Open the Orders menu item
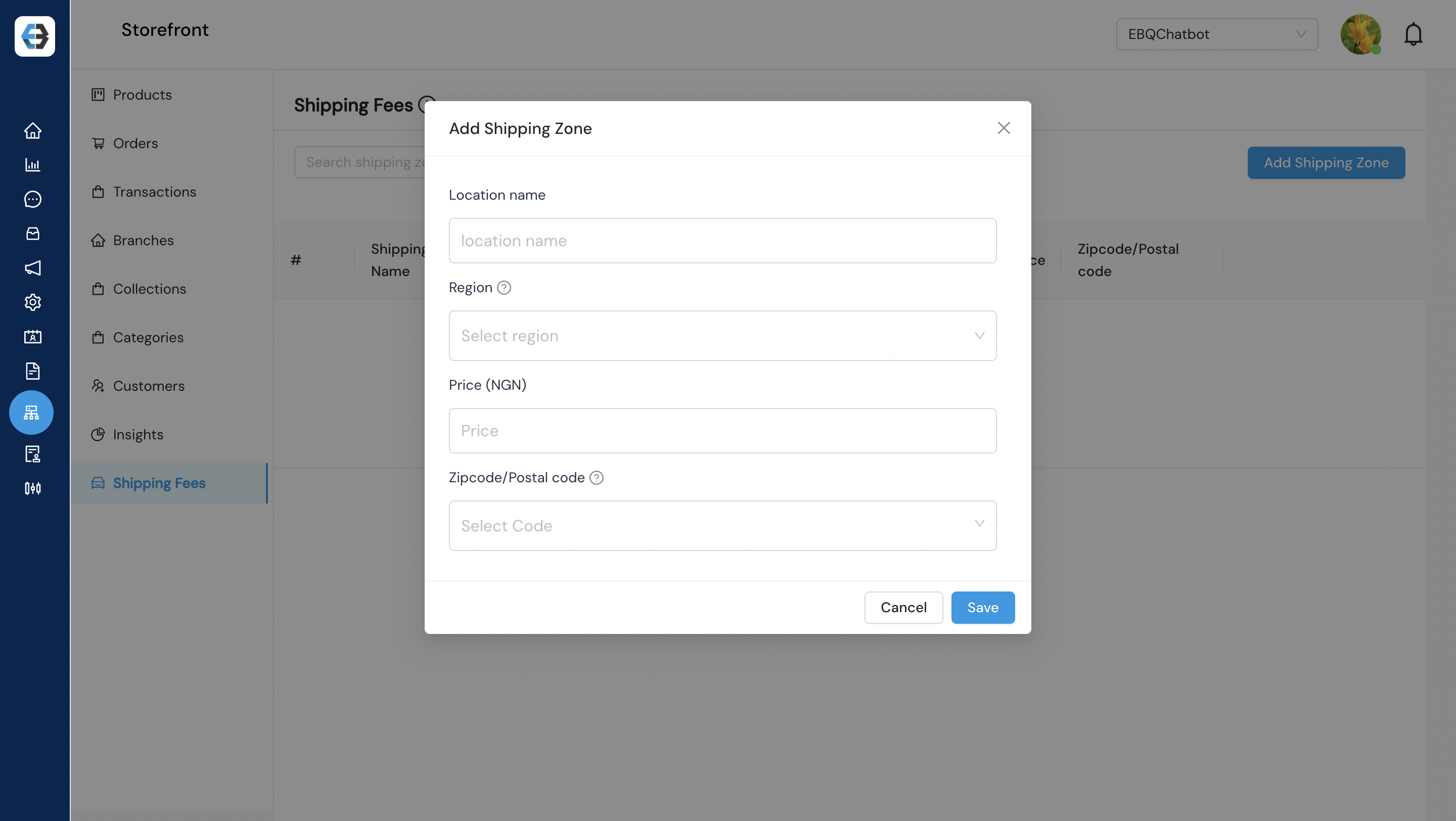This screenshot has width=1456, height=821. pos(135,144)
